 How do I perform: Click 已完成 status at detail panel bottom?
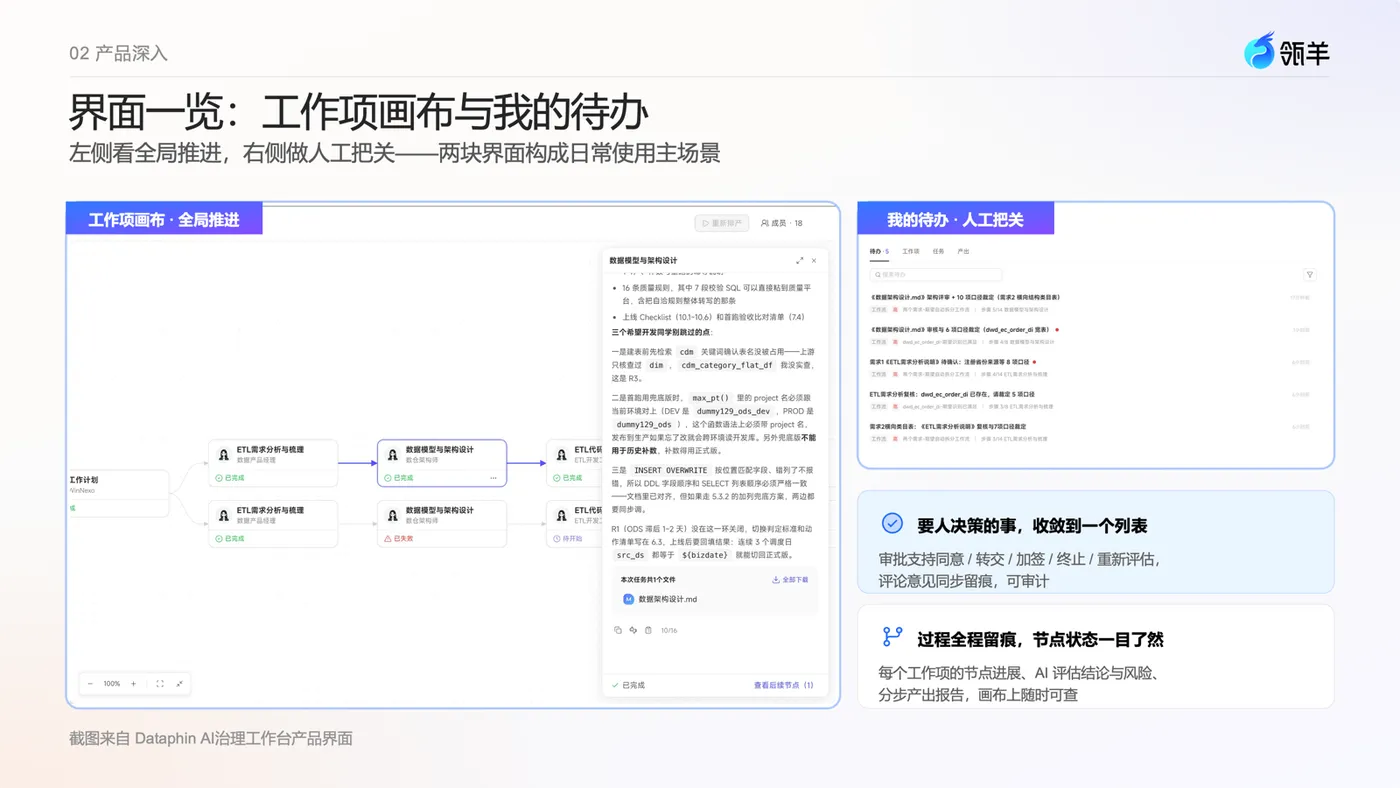coord(629,685)
